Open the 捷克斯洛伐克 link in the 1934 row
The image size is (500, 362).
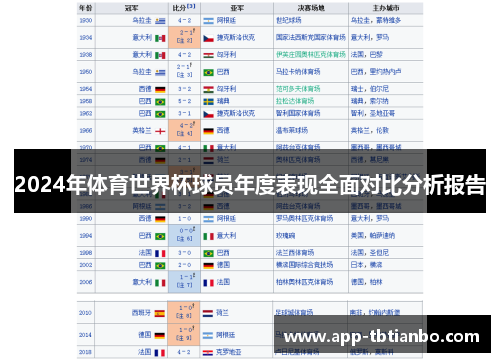236,38
